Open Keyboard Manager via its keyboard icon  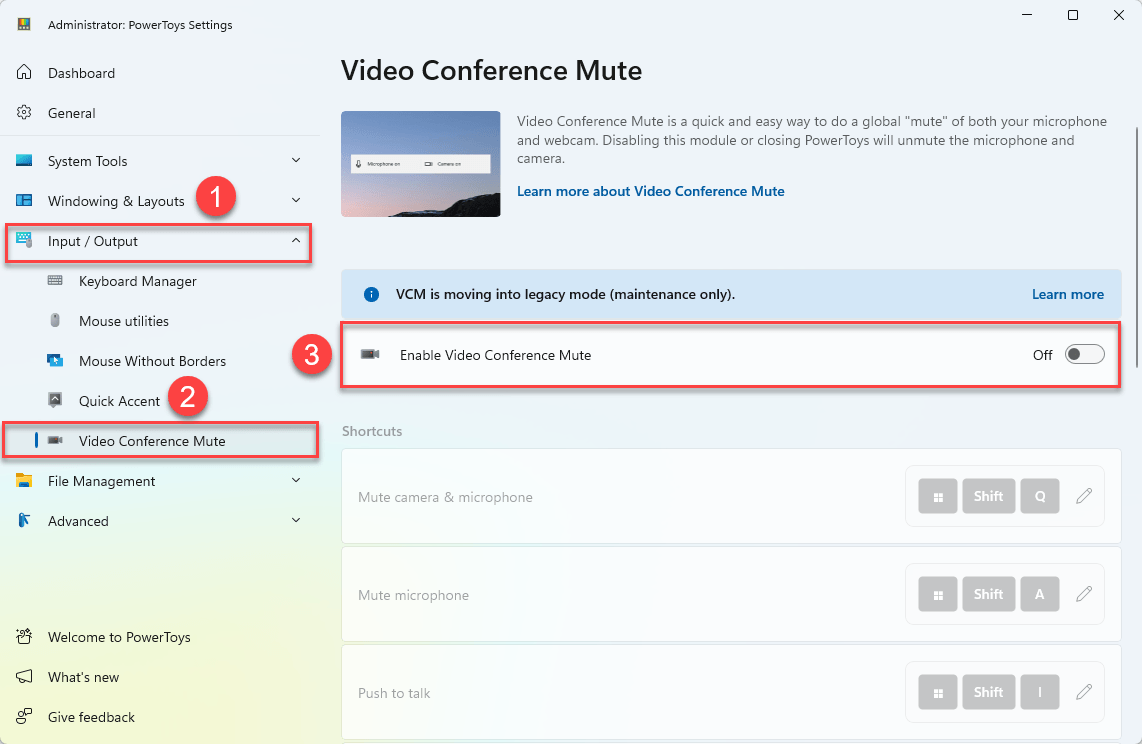[x=55, y=281]
